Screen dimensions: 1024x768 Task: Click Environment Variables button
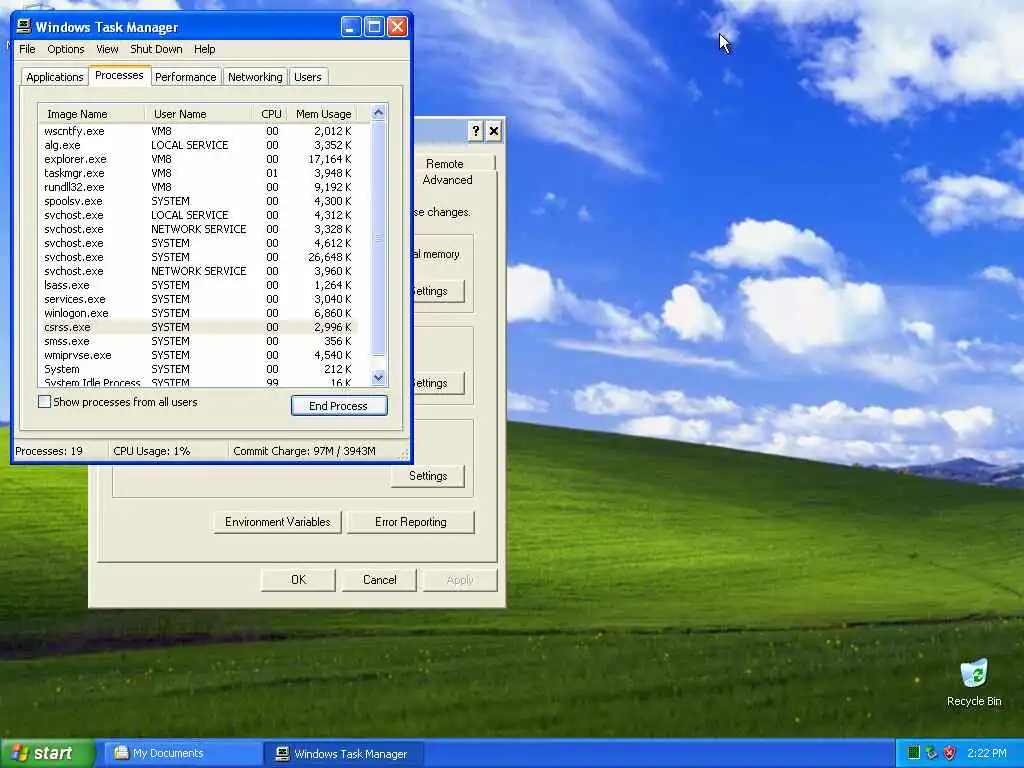(278, 522)
